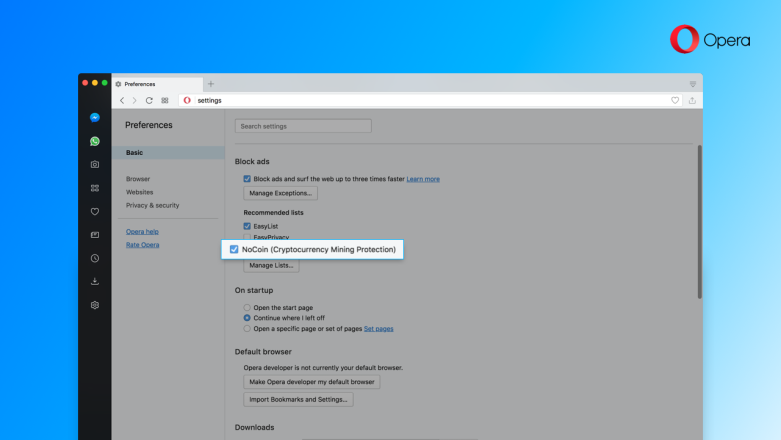Click the address bar showing settings
Viewport: 781px width, 440px height.
tap(431, 100)
